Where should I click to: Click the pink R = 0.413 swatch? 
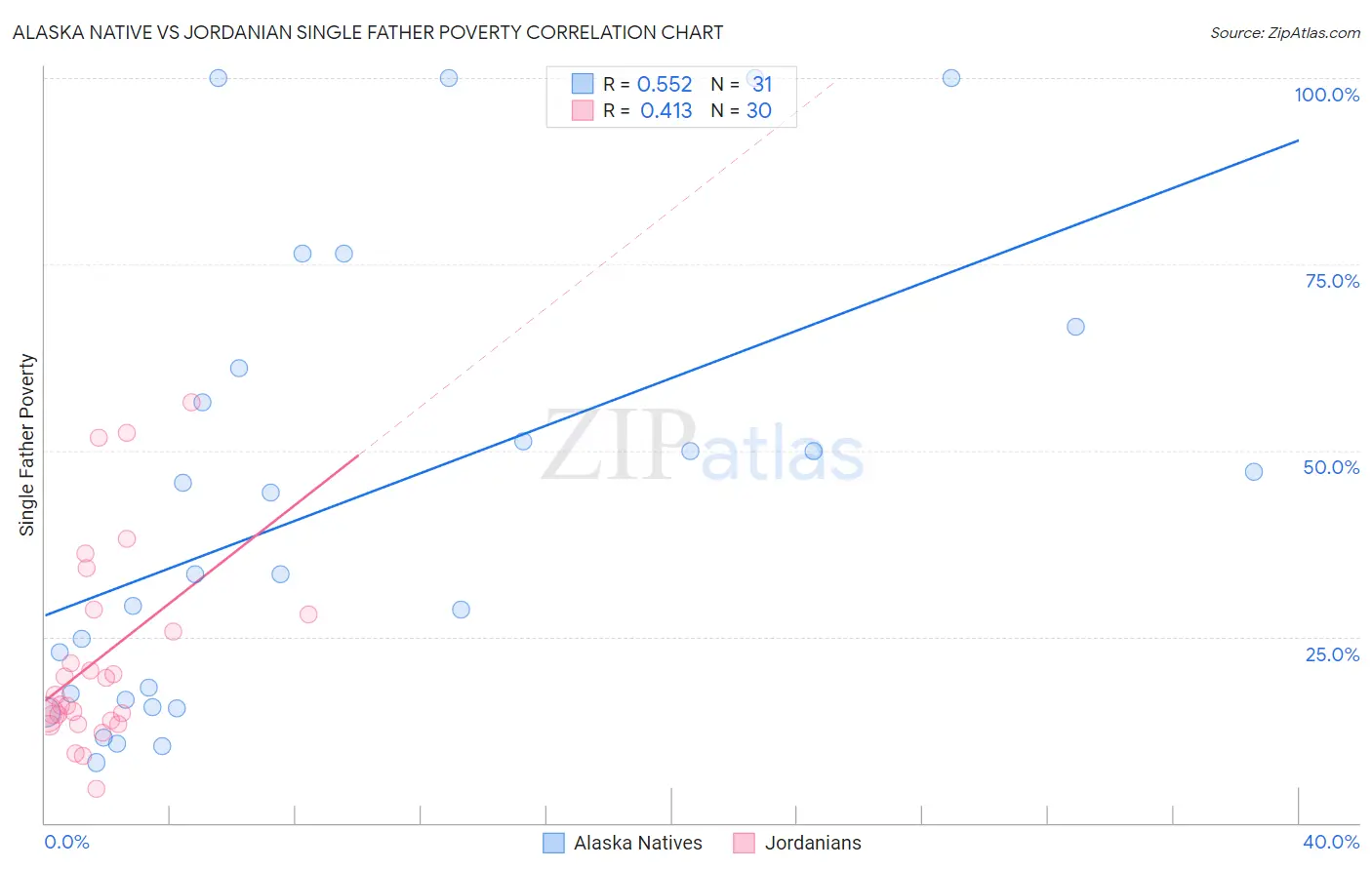pyautogui.click(x=583, y=110)
